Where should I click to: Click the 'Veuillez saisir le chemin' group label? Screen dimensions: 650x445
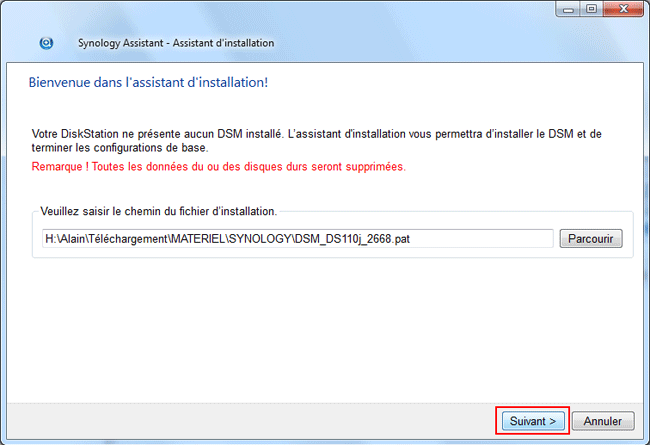click(158, 211)
